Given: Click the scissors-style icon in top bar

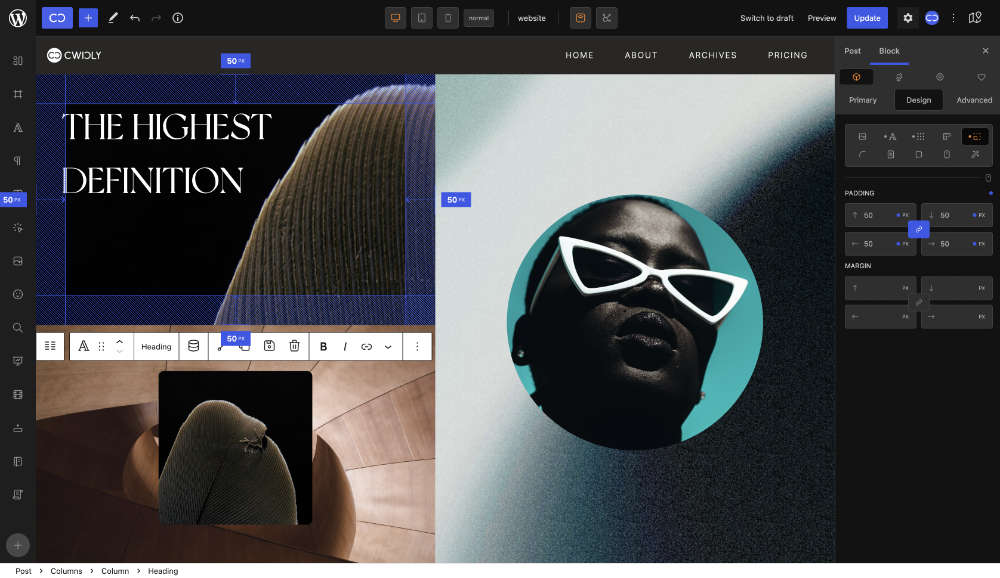Looking at the screenshot, I should [607, 18].
